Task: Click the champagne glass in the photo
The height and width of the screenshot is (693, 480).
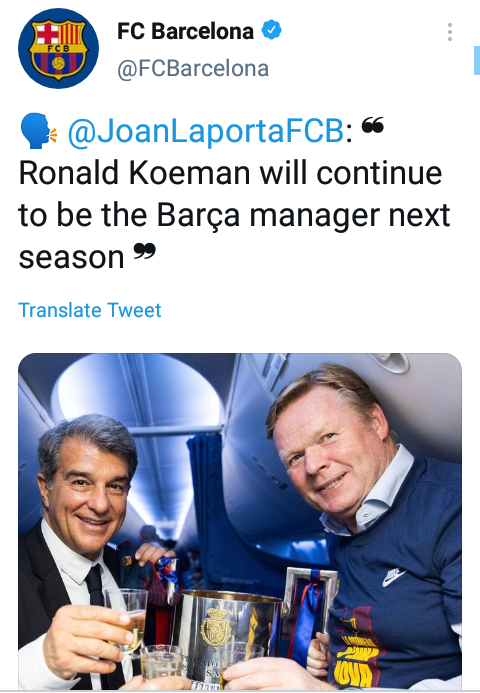Action: pos(130,621)
